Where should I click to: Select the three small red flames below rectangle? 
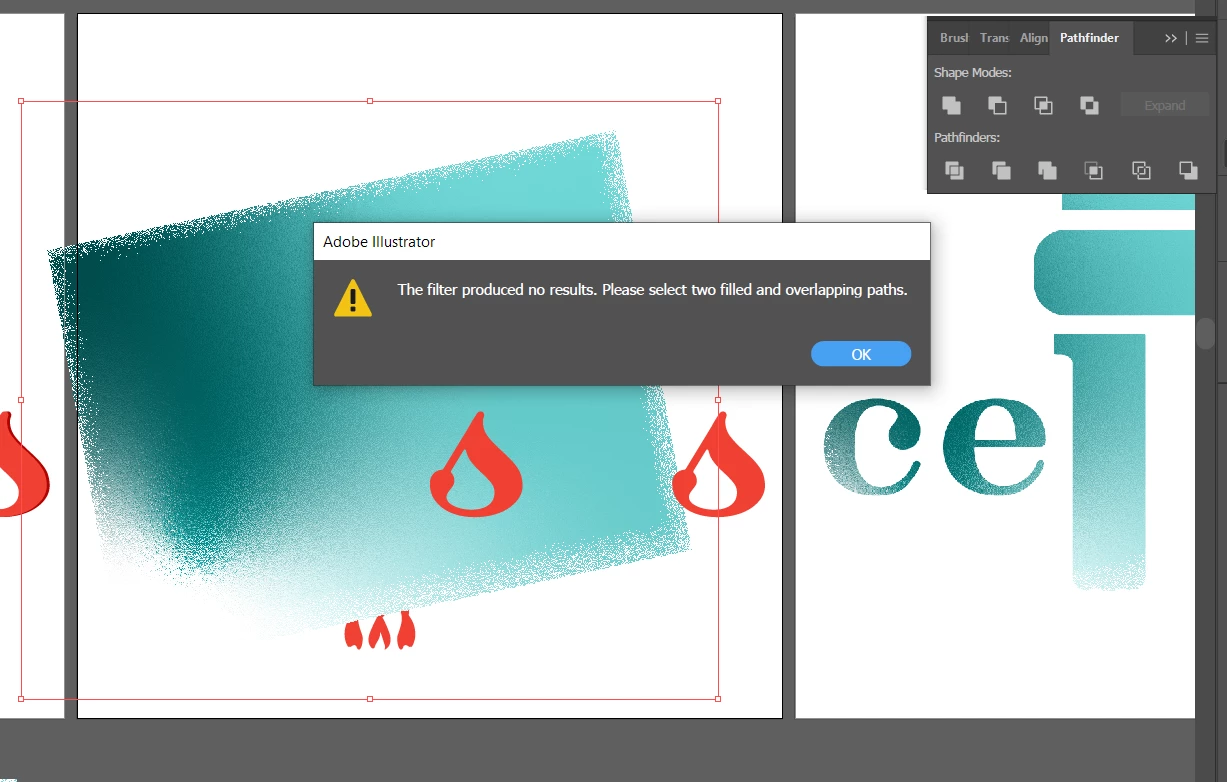click(380, 631)
